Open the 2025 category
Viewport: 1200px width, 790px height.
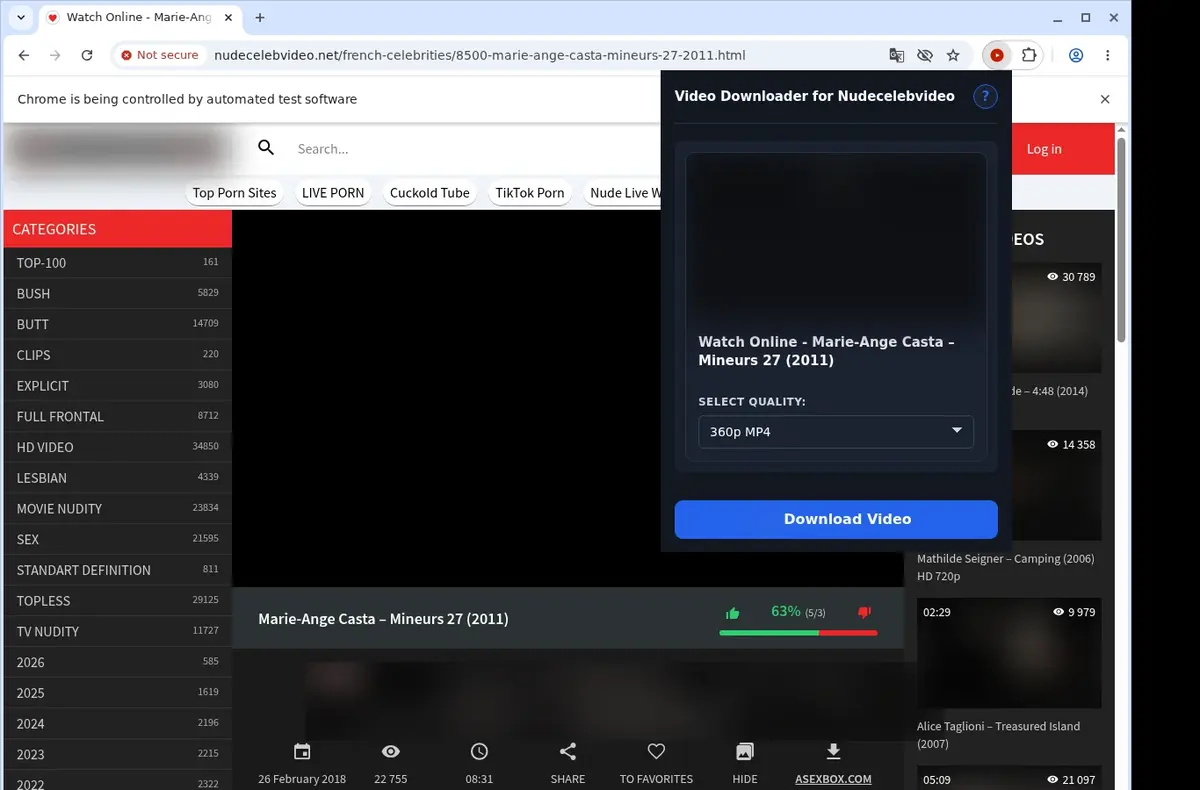(117, 693)
